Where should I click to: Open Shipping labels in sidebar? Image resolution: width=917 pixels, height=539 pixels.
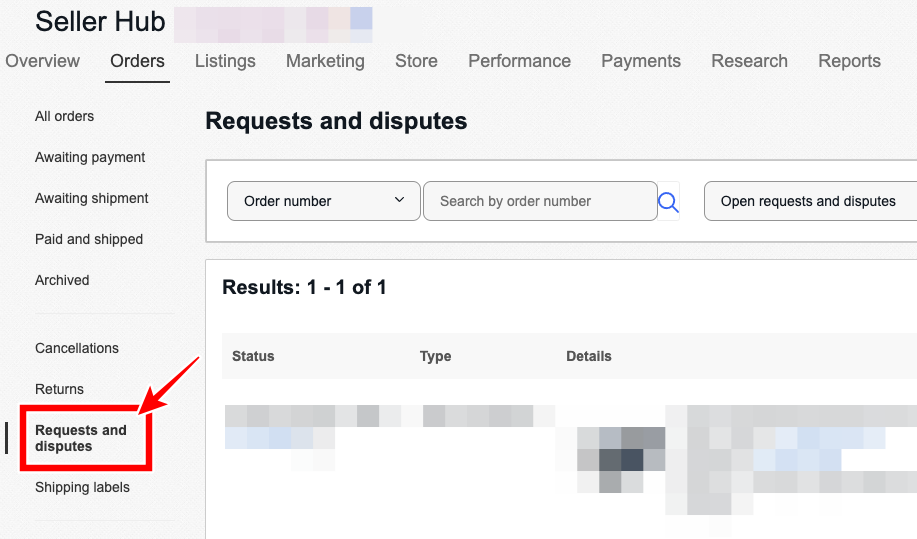coord(82,487)
